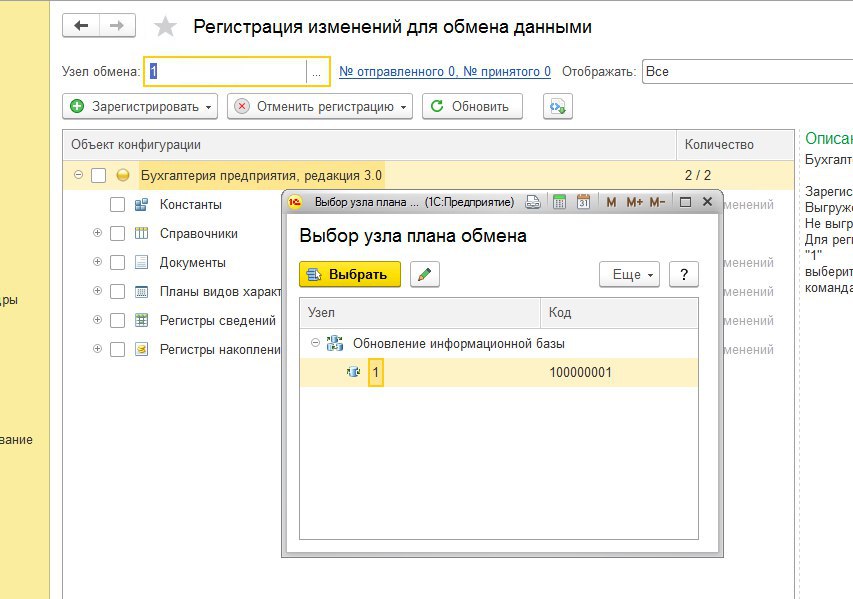Tick the Планы видов характеристик checkbox
The image size is (853, 599).
118,291
